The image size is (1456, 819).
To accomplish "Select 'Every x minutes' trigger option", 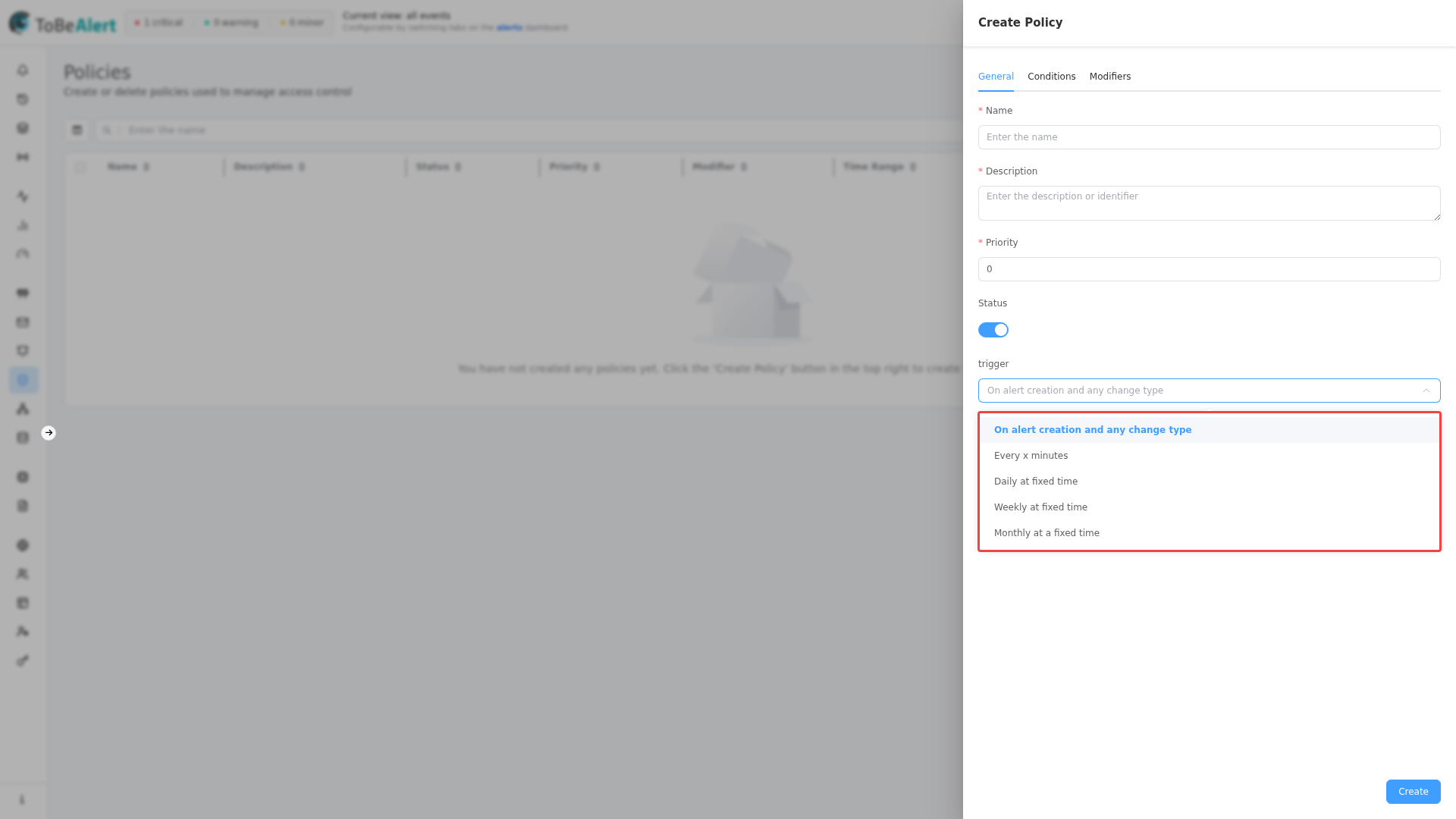I will [1209, 456].
